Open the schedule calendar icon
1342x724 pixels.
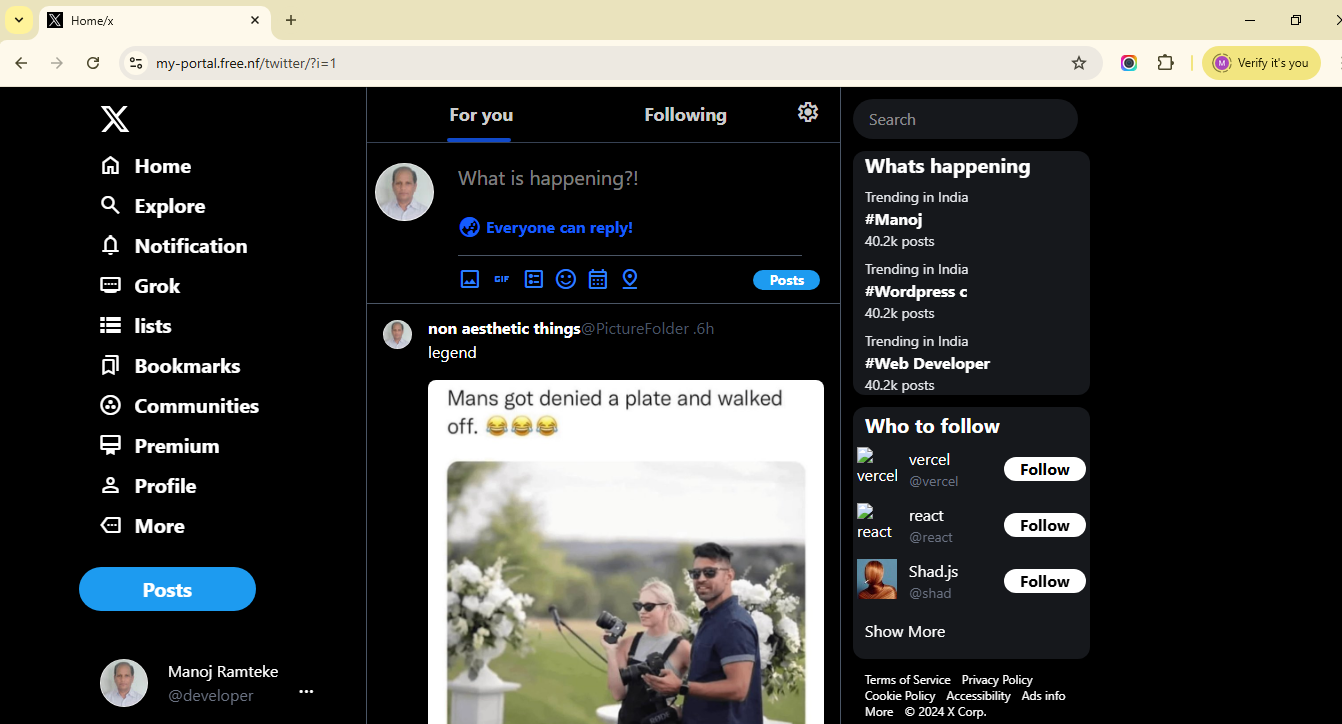tap(598, 279)
